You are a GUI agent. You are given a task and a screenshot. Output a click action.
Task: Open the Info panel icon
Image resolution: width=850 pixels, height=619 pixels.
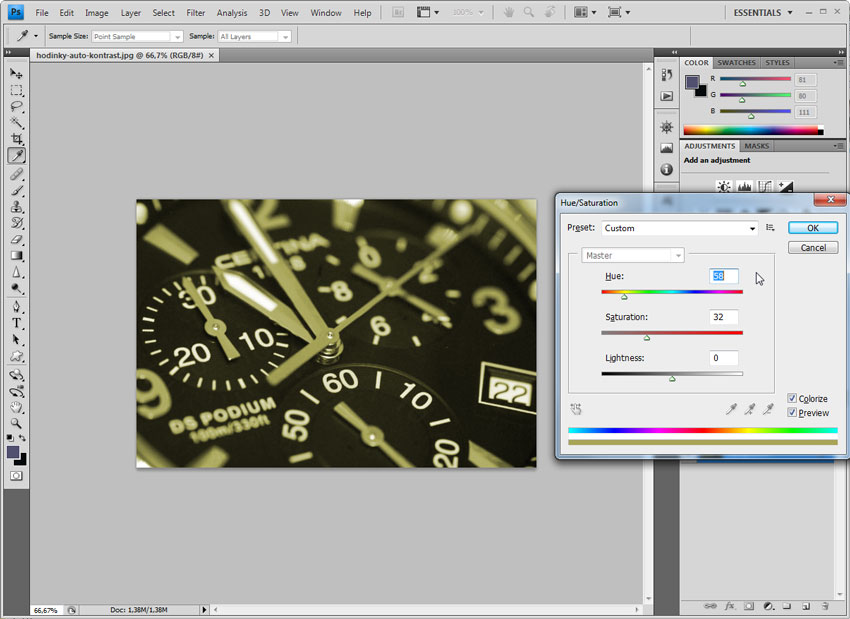coord(667,170)
